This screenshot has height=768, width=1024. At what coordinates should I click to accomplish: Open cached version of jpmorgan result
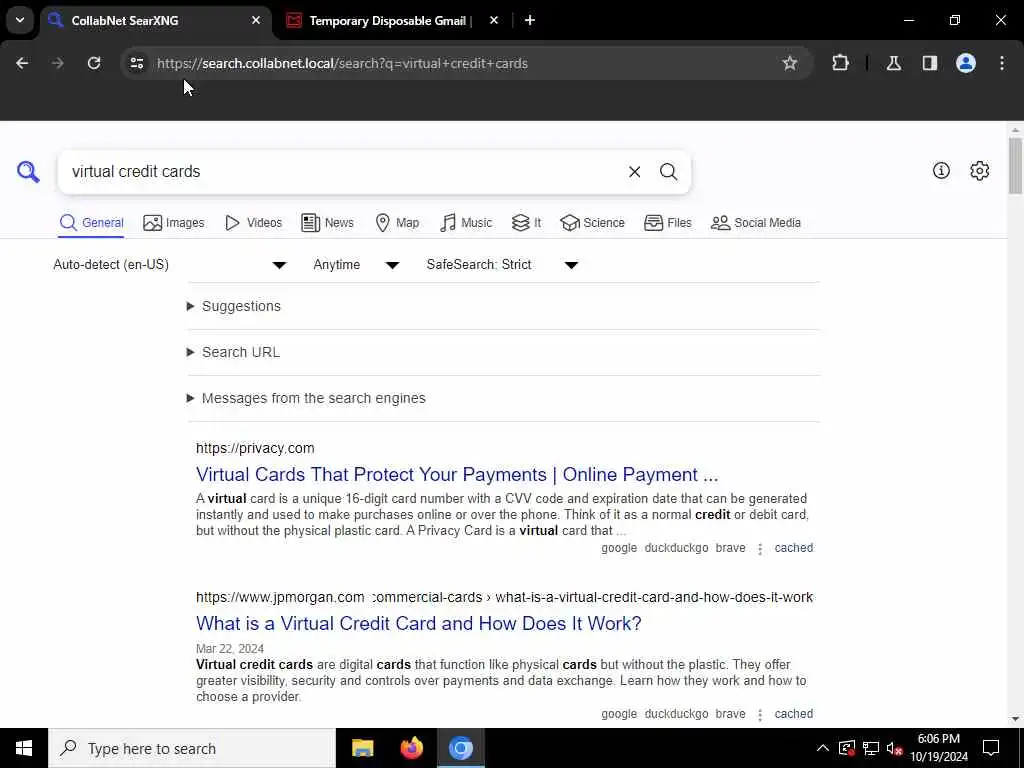[x=793, y=714]
